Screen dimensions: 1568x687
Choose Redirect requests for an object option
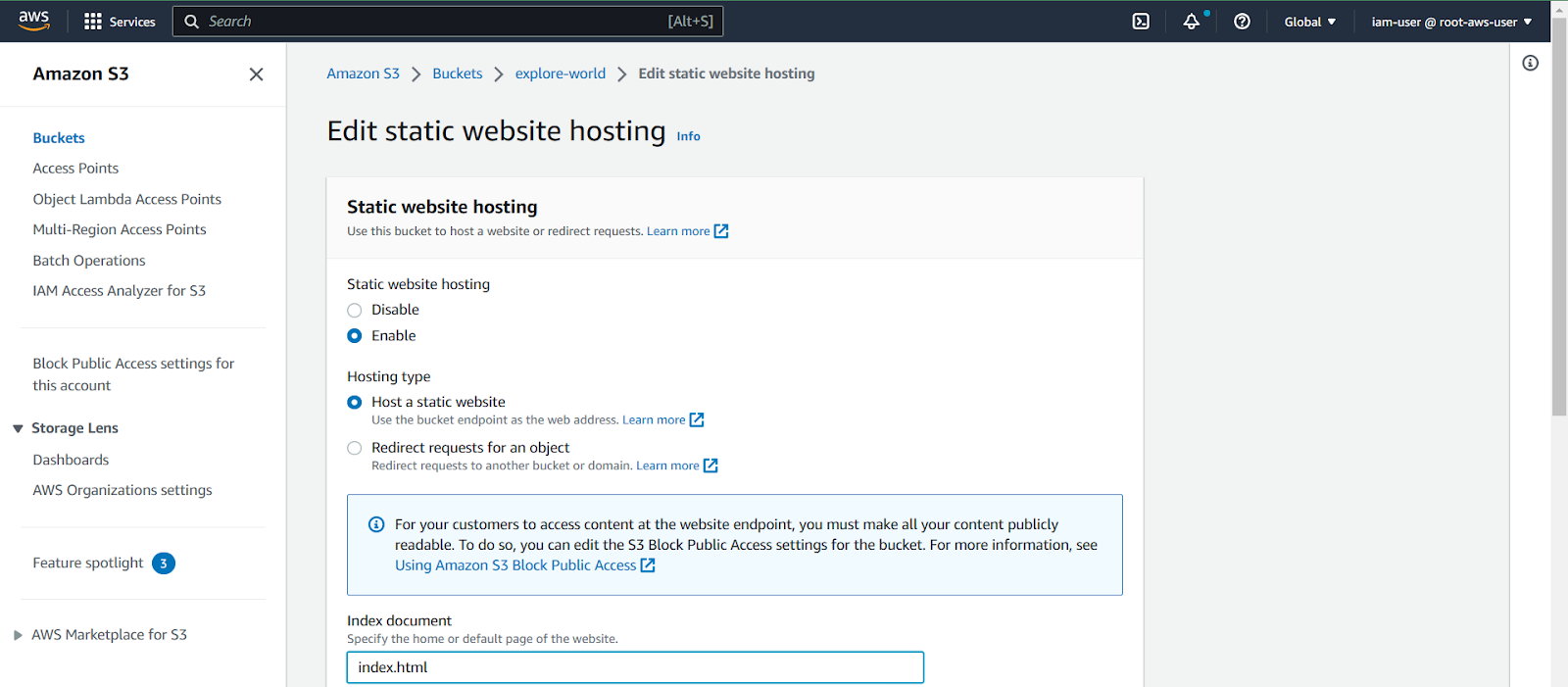tap(355, 448)
